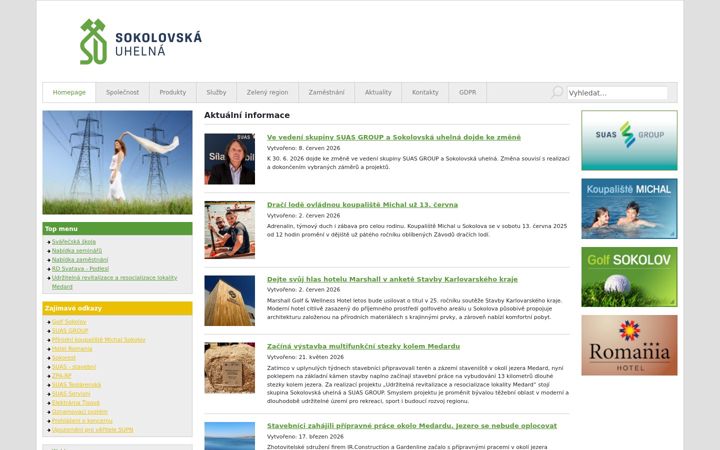Open Svářečská škola link in Top menu

[73, 242]
